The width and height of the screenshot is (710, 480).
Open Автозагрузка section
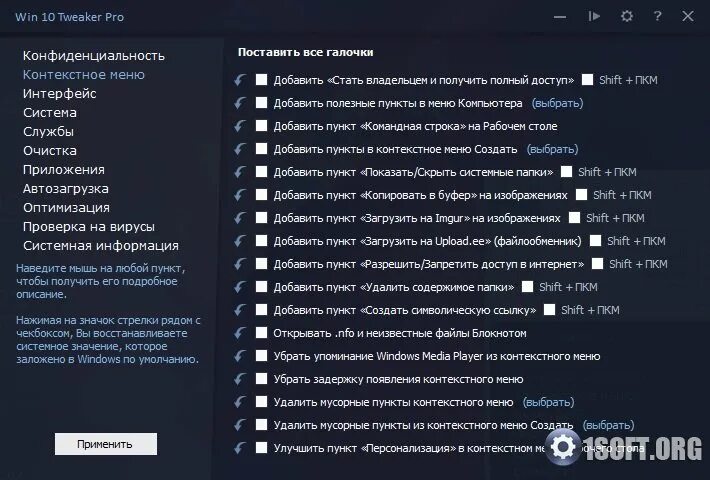(x=66, y=189)
